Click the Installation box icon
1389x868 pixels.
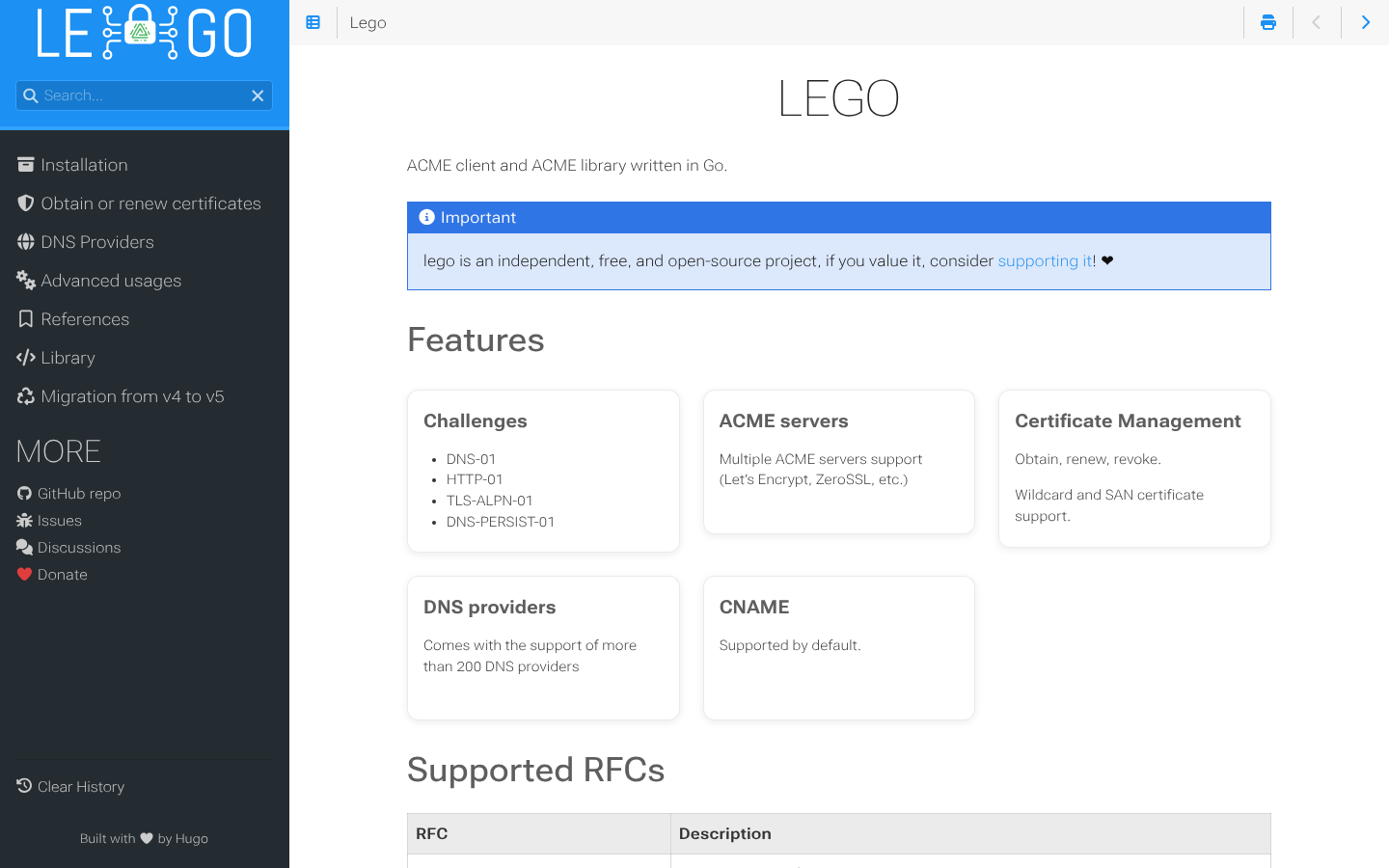tap(26, 165)
